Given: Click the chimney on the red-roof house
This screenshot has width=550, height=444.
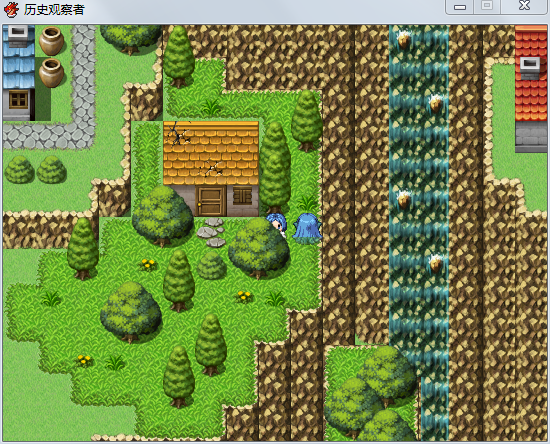Looking at the screenshot, I should tap(530, 68).
